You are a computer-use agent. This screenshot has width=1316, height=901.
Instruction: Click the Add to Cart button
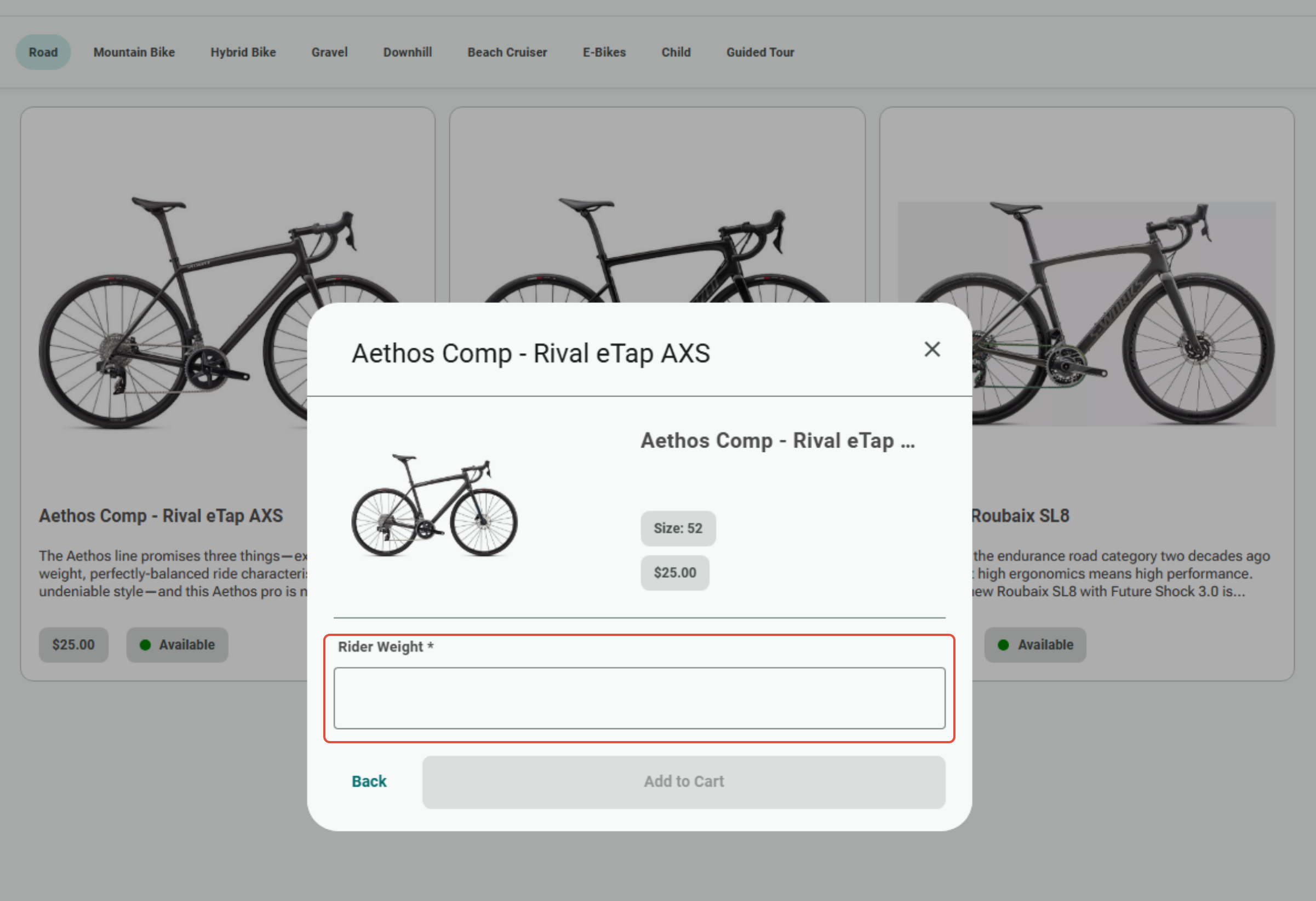pyautogui.click(x=683, y=782)
